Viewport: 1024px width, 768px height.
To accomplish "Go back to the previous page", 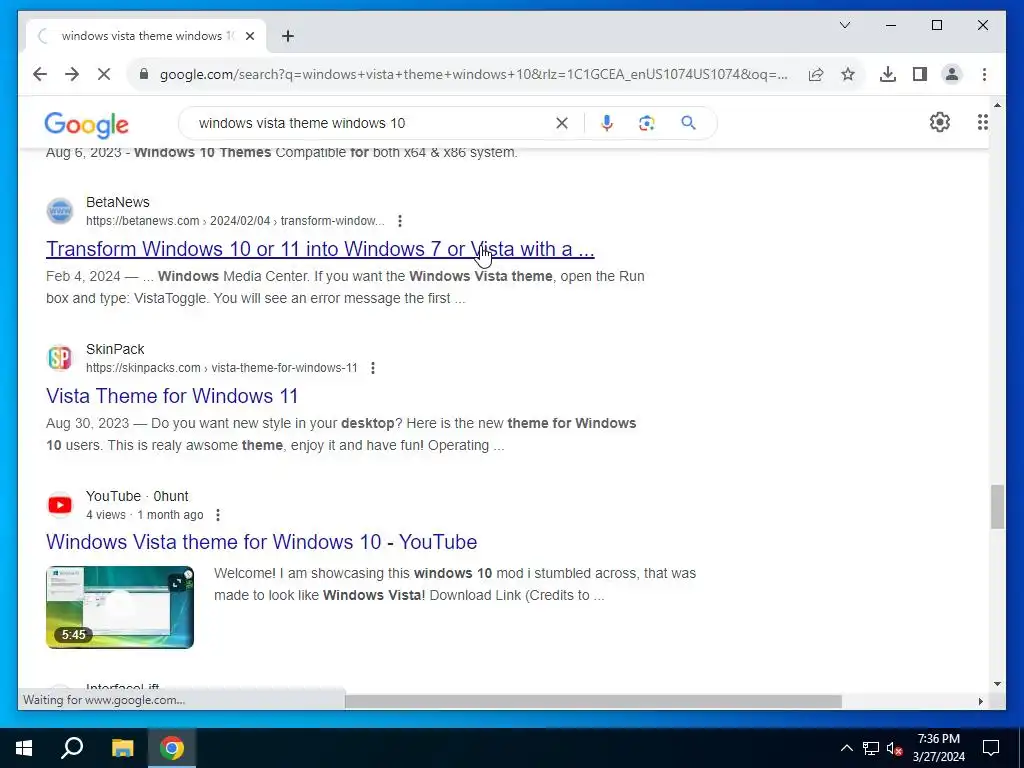I will pyautogui.click(x=40, y=74).
